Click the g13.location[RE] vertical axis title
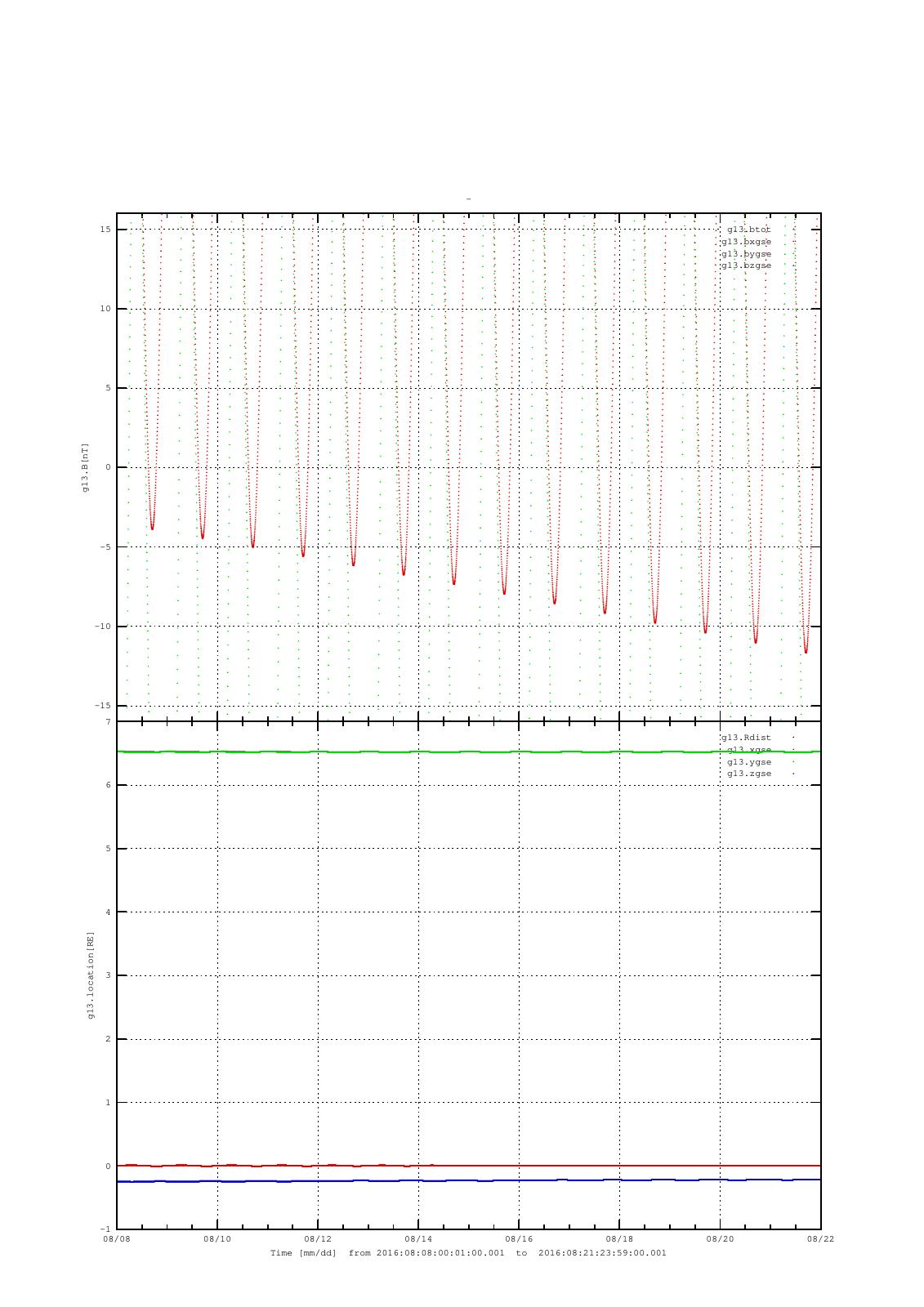 pyautogui.click(x=91, y=975)
